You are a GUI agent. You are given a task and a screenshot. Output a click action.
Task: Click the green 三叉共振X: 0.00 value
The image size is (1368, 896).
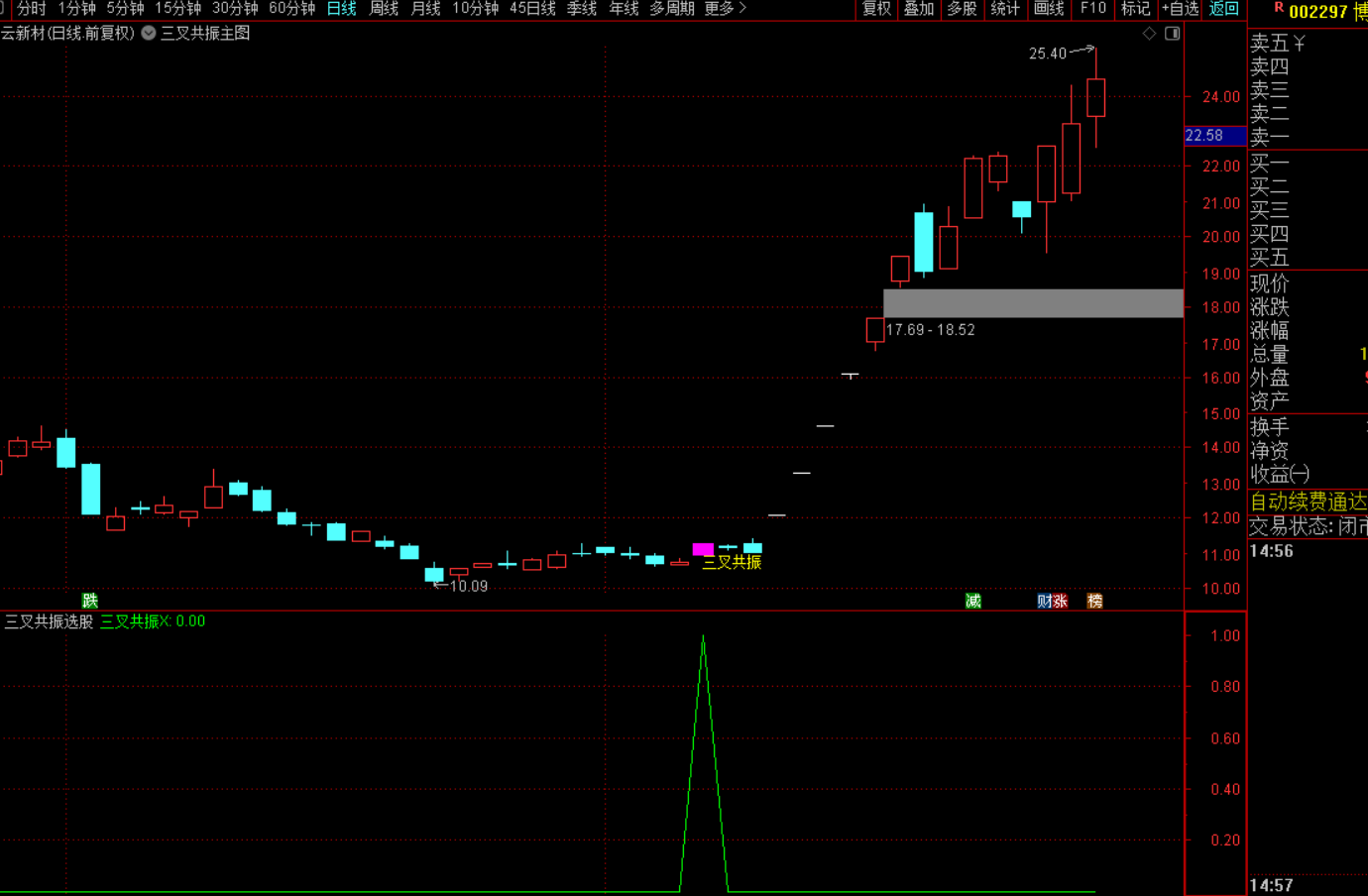pyautogui.click(x=153, y=621)
